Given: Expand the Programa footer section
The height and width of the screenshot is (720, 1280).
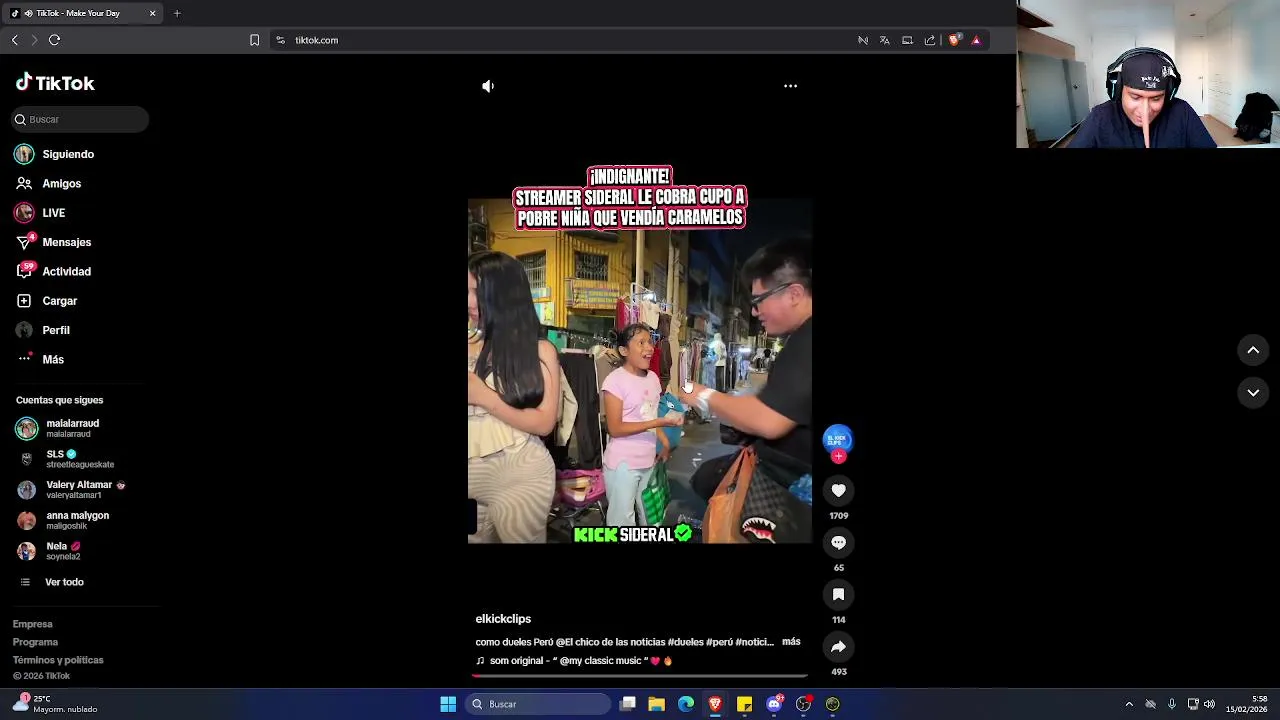Looking at the screenshot, I should click(35, 642).
